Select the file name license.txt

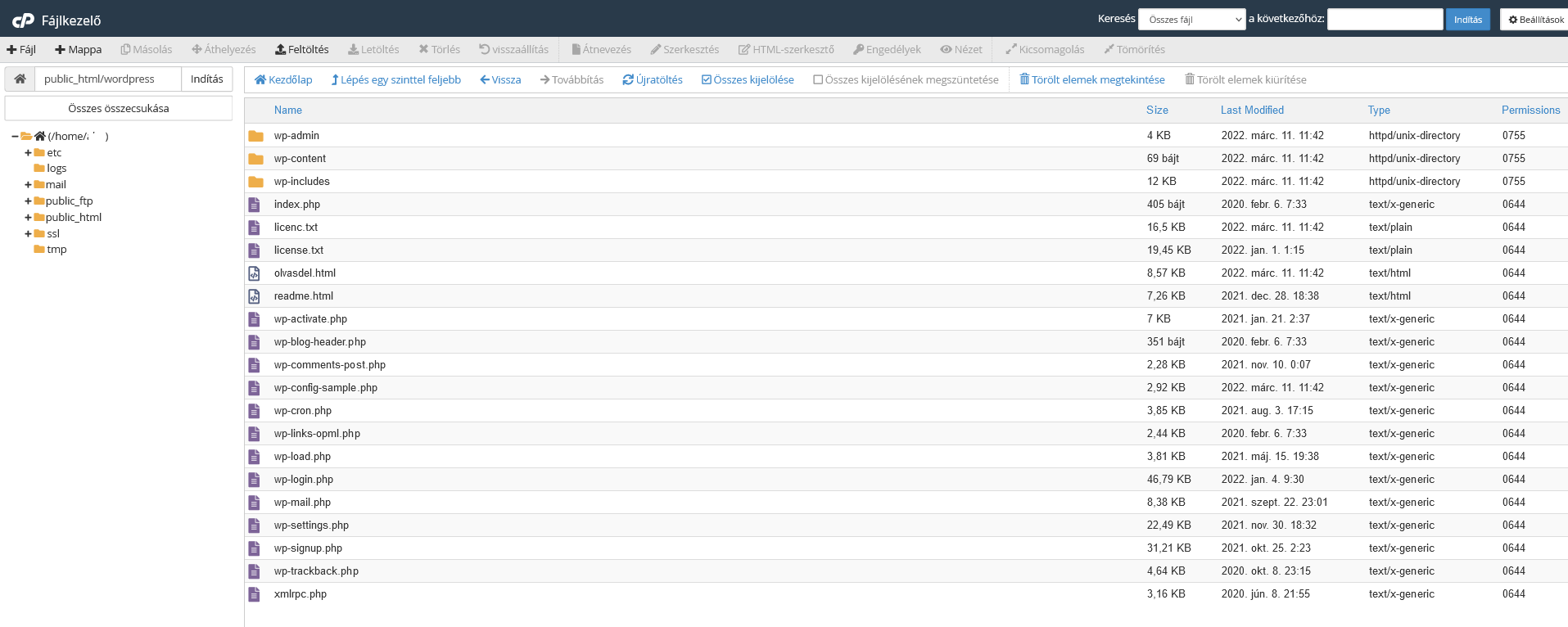pyautogui.click(x=299, y=250)
